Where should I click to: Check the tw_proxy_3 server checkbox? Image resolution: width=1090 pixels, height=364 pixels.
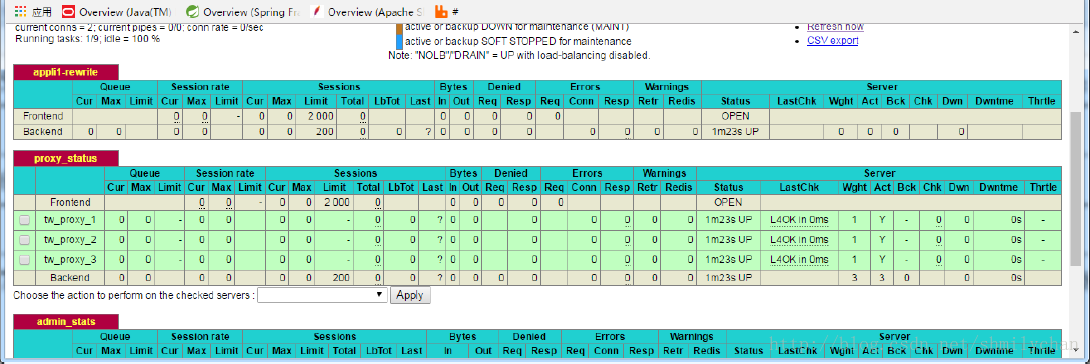pos(25,259)
